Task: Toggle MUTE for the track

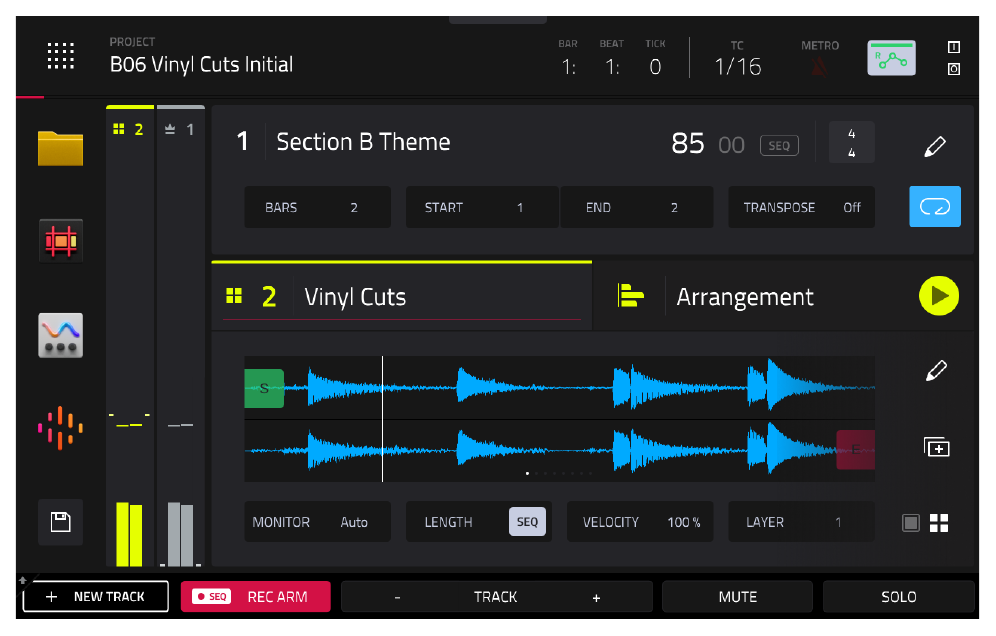Action: [737, 597]
